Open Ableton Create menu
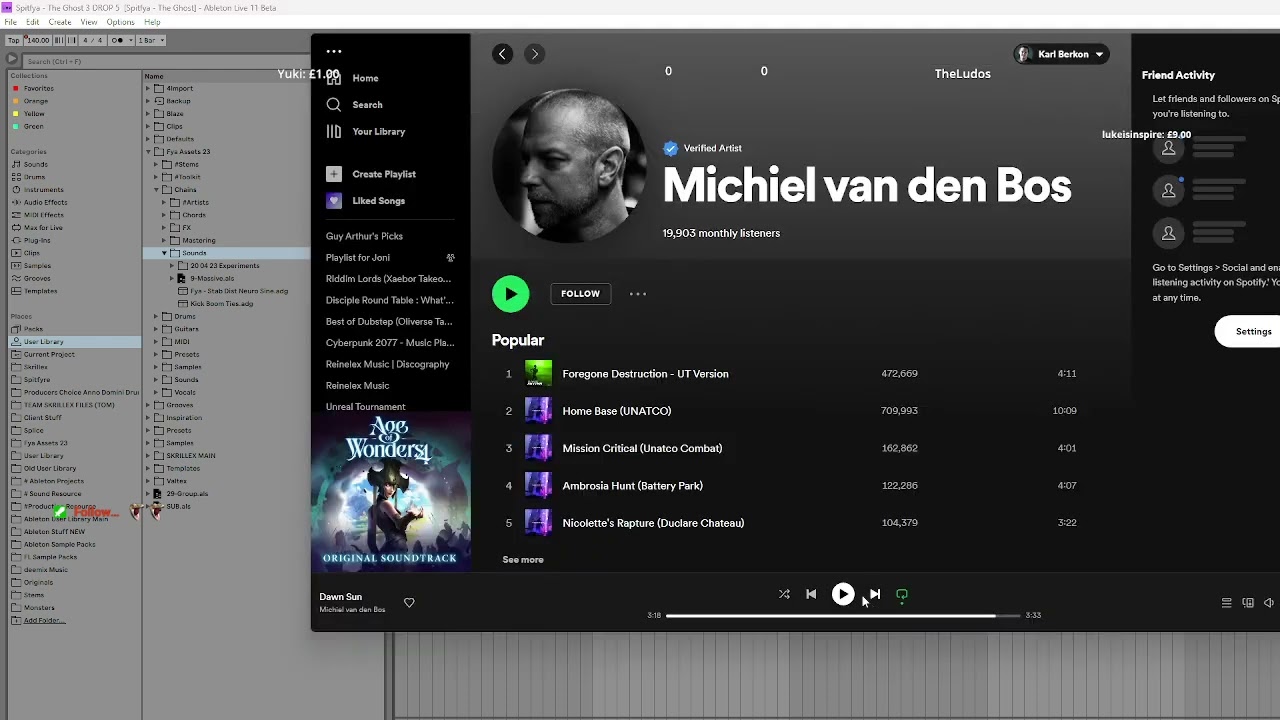The image size is (1280, 720). [x=60, y=22]
